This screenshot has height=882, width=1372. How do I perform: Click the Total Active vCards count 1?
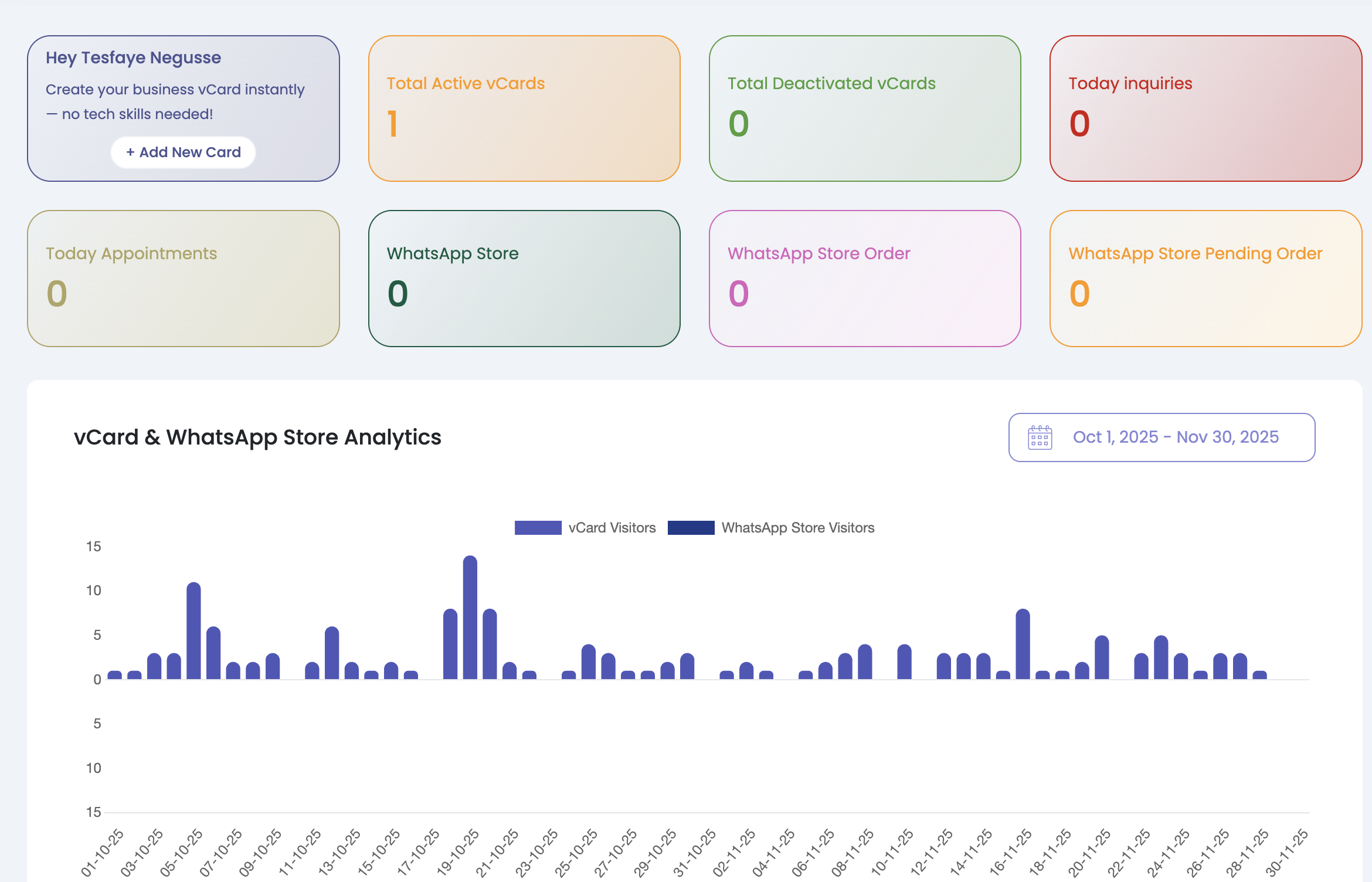point(392,124)
